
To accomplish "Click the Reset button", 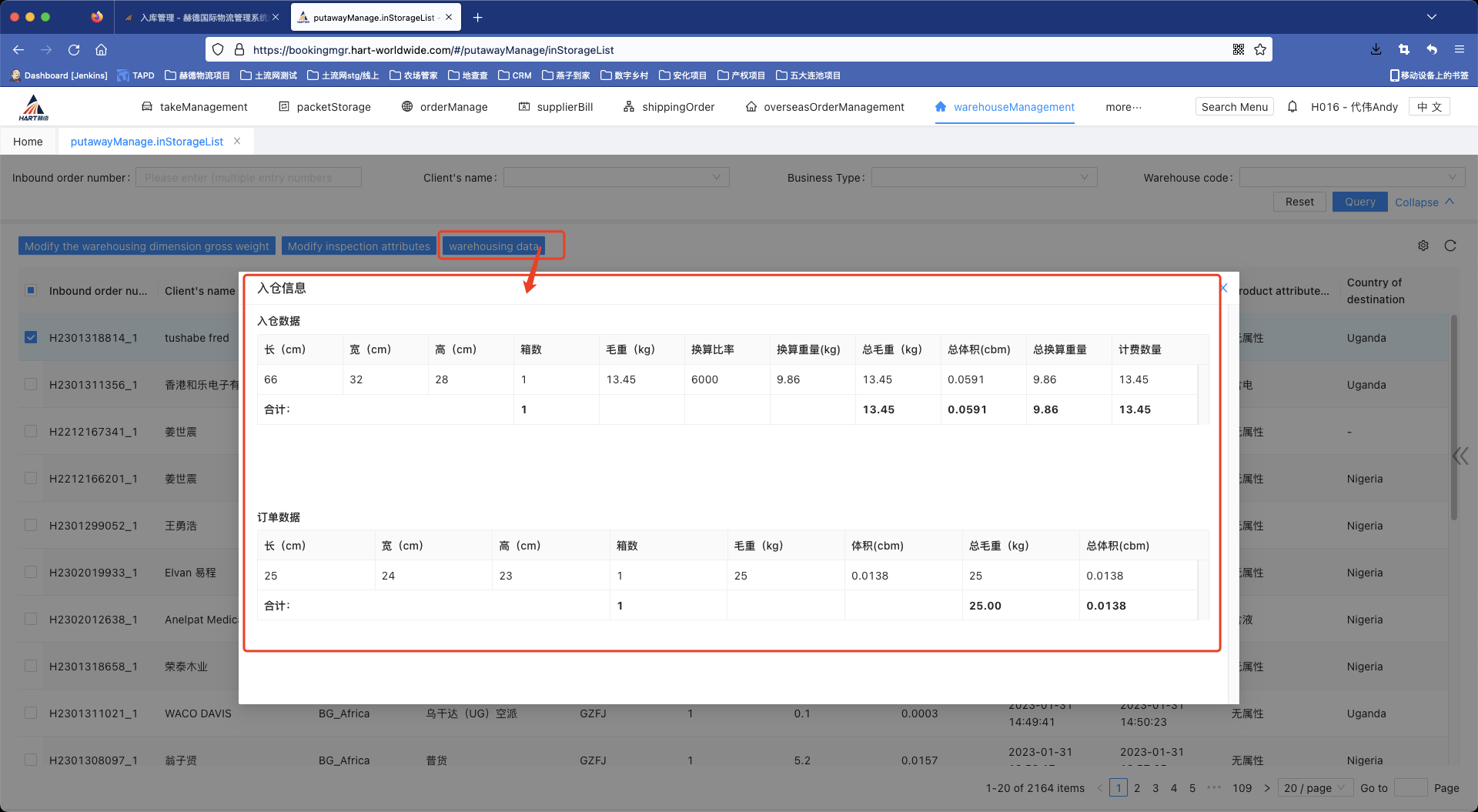I will pos(1299,202).
